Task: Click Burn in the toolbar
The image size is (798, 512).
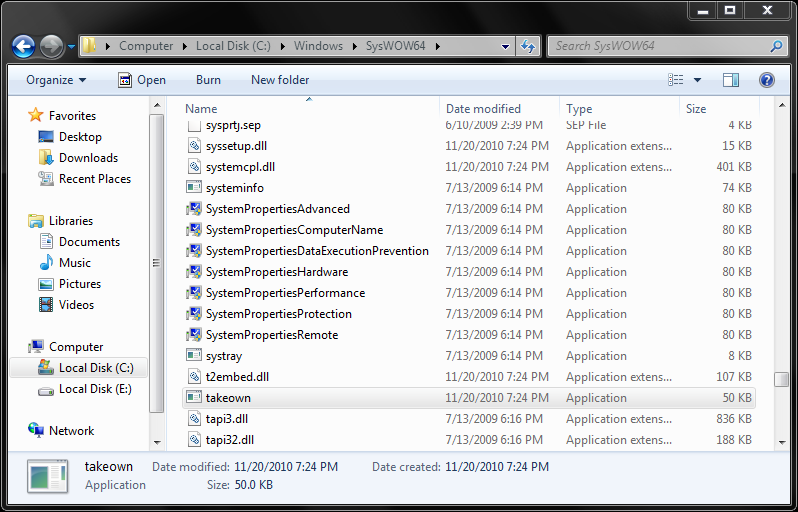Action: coord(208,80)
